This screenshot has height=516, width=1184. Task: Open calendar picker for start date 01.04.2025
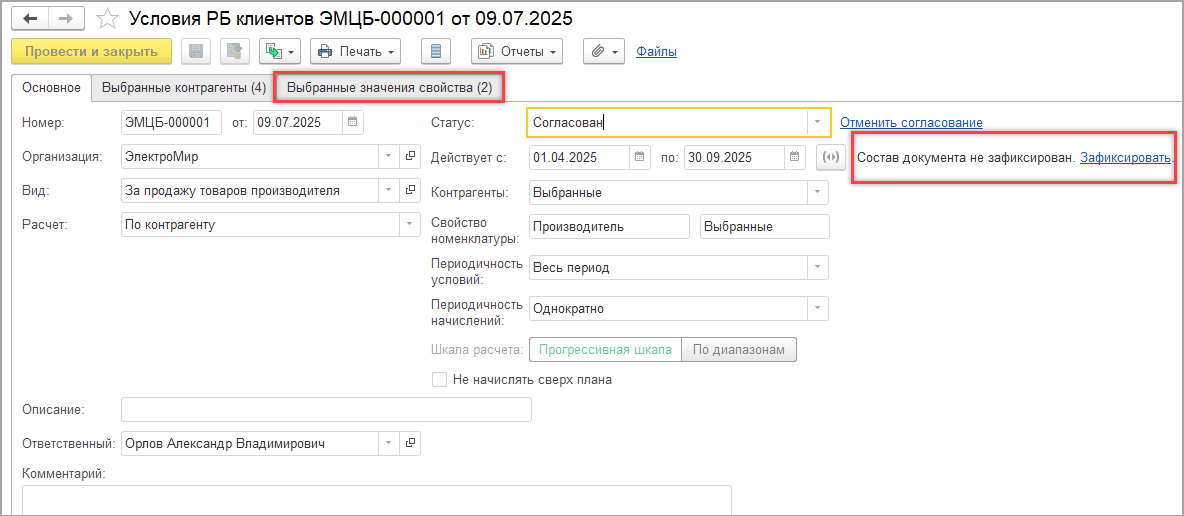pos(640,157)
